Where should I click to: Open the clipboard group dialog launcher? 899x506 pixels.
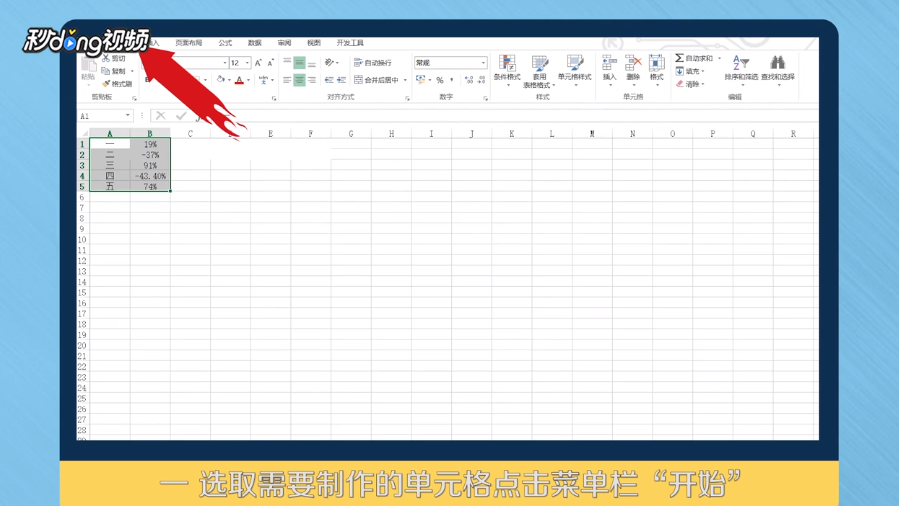click(x=134, y=99)
